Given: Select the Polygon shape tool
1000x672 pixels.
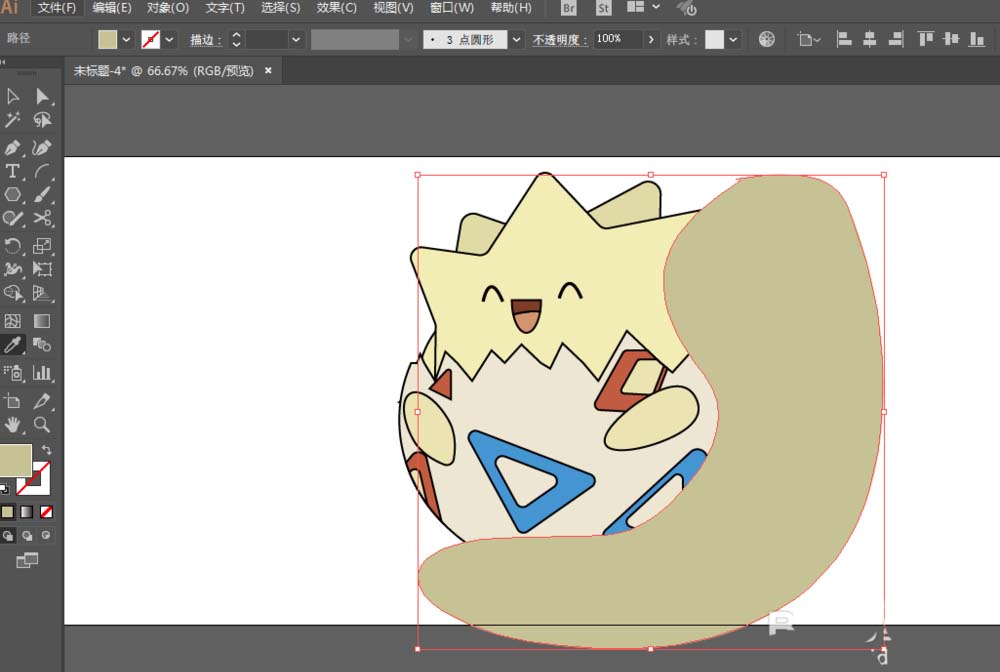Looking at the screenshot, I should 13,195.
